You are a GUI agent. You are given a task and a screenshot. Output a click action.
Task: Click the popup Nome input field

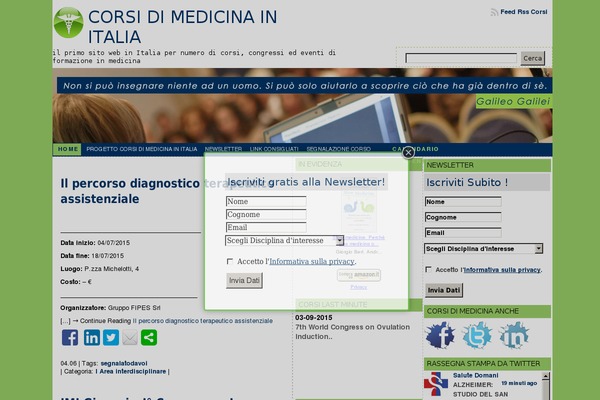[x=266, y=201]
